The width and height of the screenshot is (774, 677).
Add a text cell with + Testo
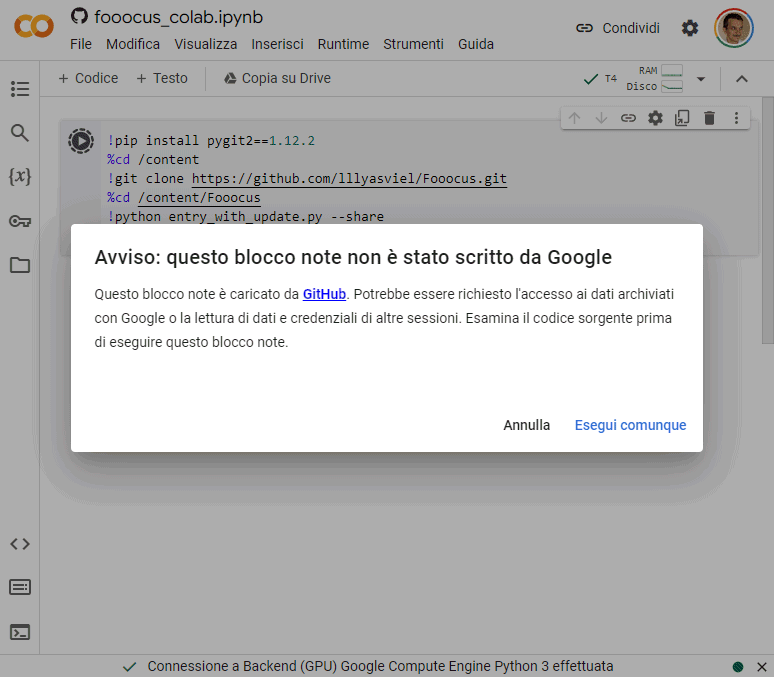(162, 79)
